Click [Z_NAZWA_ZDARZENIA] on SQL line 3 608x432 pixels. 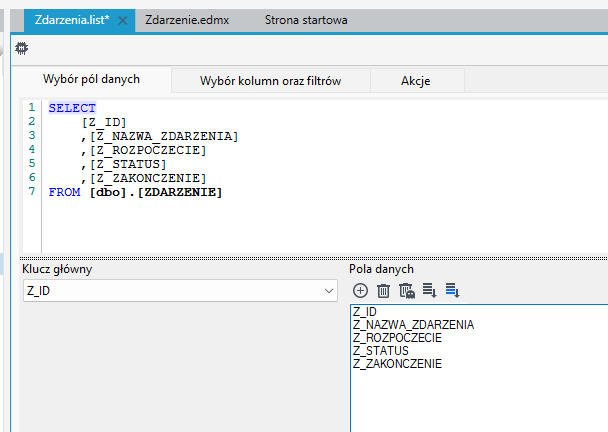pyautogui.click(x=164, y=136)
